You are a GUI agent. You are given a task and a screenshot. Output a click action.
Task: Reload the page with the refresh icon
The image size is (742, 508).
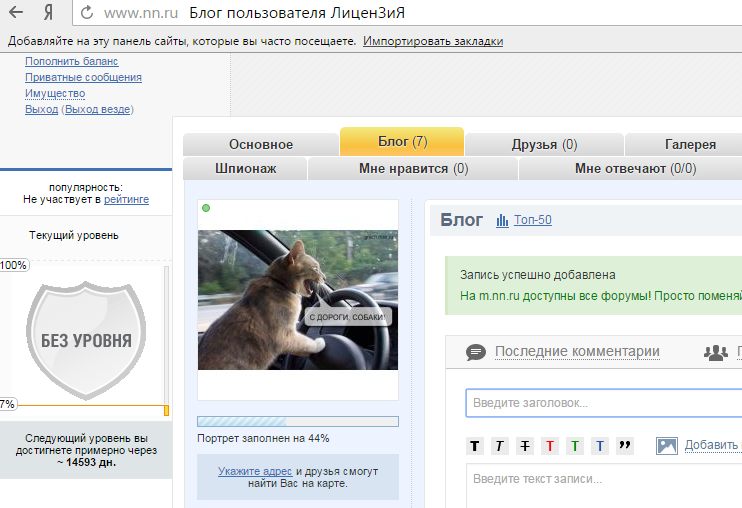(87, 13)
